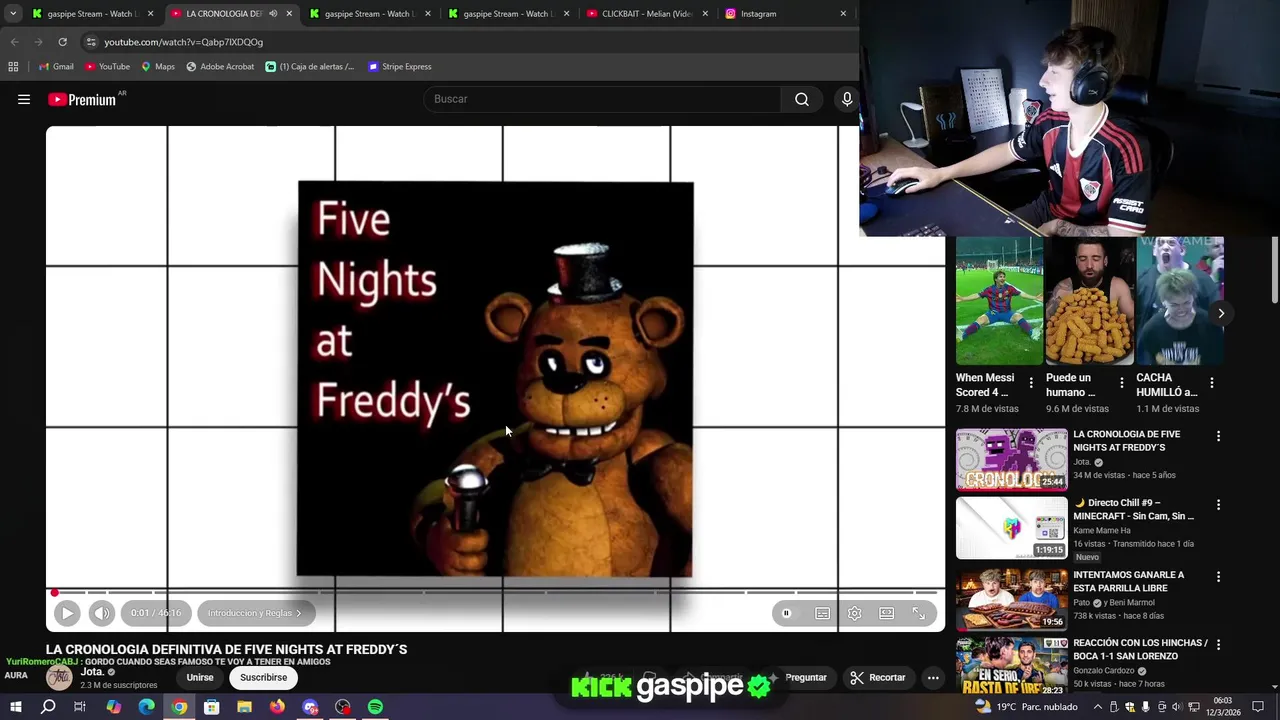Open options for CACHA HUMILLÓ short
The image size is (1280, 720).
click(1212, 383)
